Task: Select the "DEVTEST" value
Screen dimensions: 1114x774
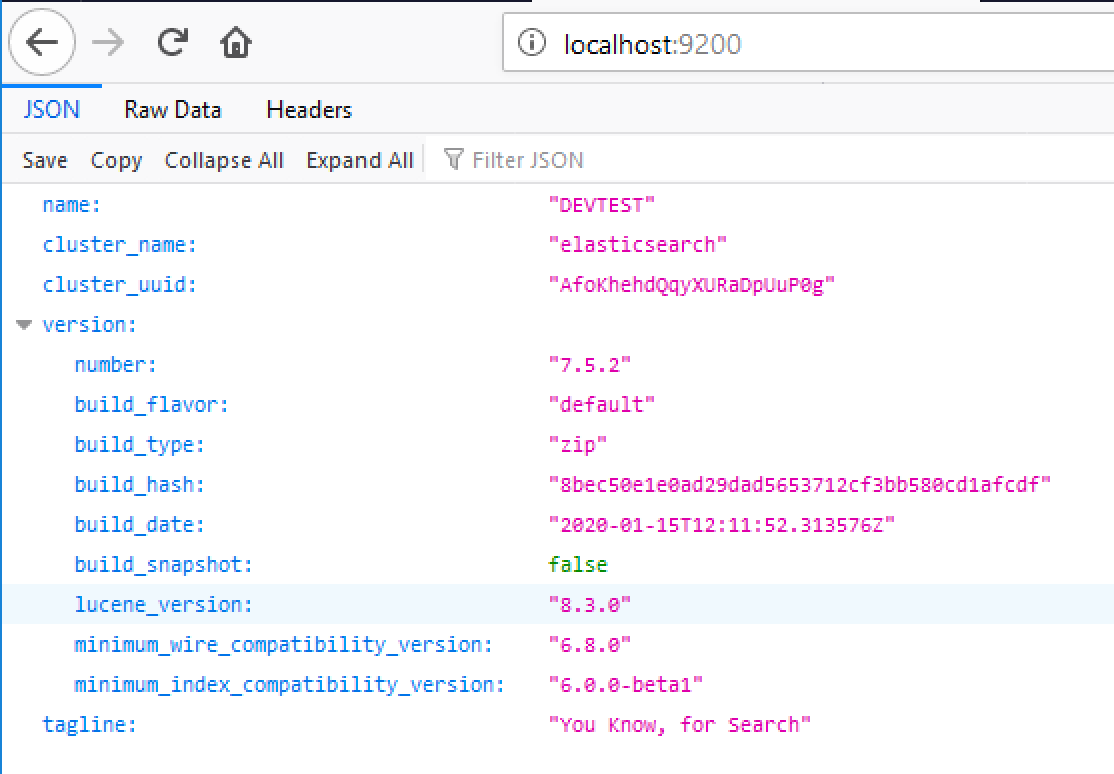Action: (601, 205)
